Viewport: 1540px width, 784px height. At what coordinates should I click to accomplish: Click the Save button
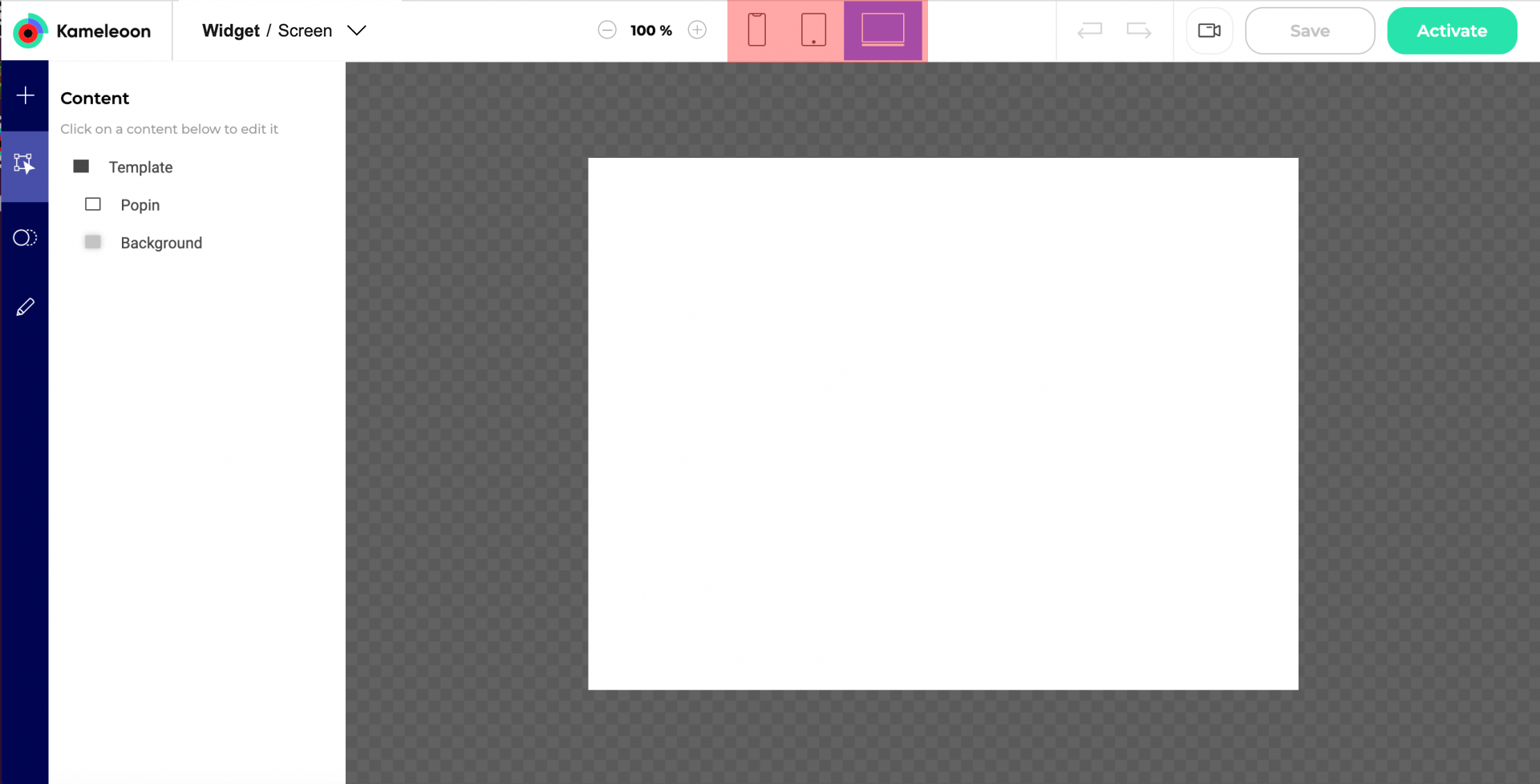(1310, 30)
